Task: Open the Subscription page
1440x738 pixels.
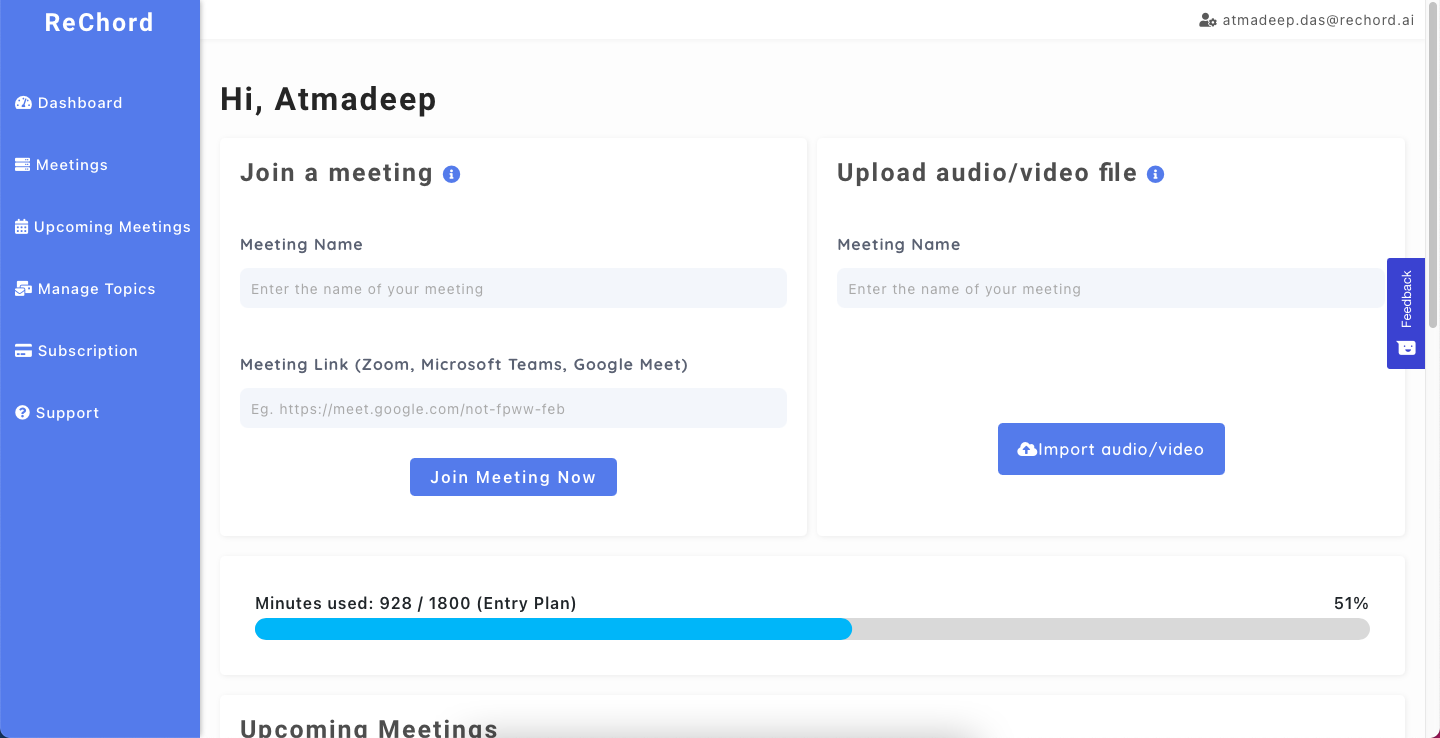Action: tap(77, 351)
